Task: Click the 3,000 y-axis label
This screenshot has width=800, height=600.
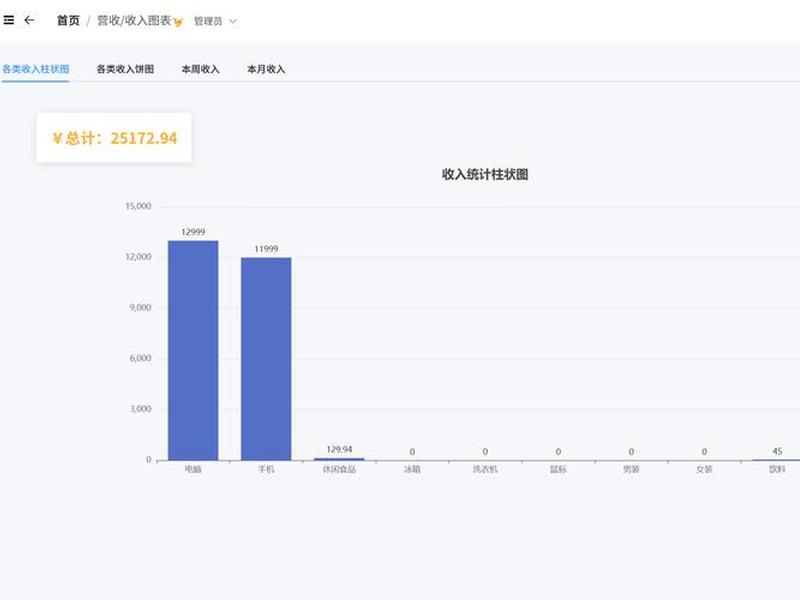Action: click(x=140, y=409)
